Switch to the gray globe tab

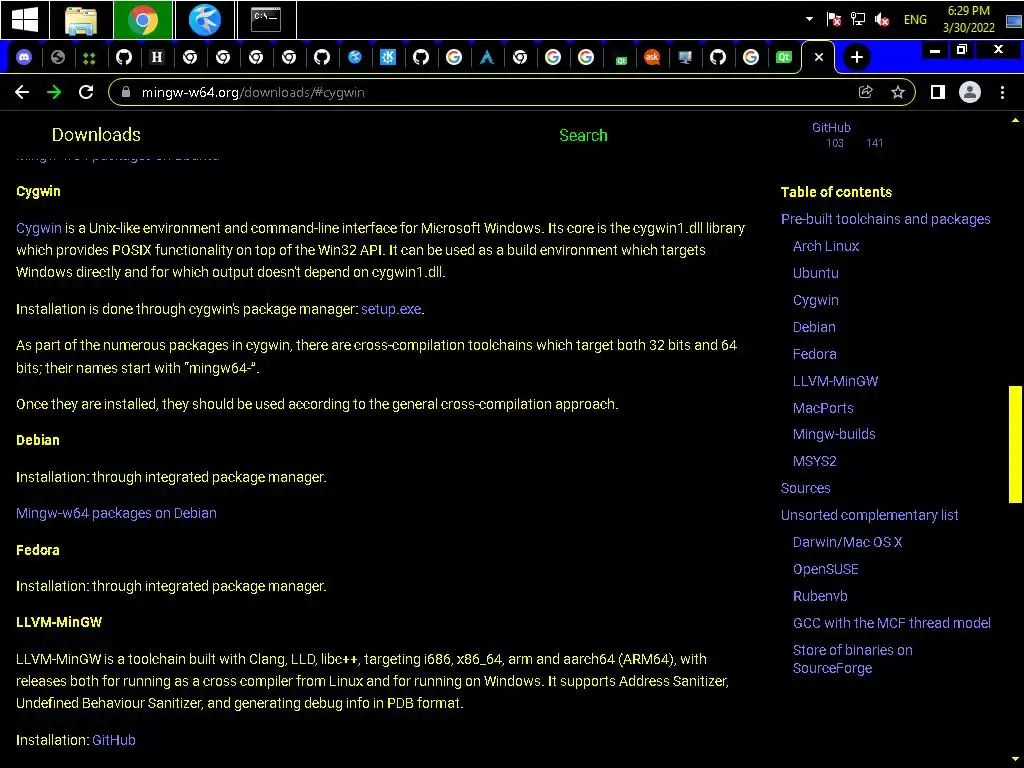[57, 57]
